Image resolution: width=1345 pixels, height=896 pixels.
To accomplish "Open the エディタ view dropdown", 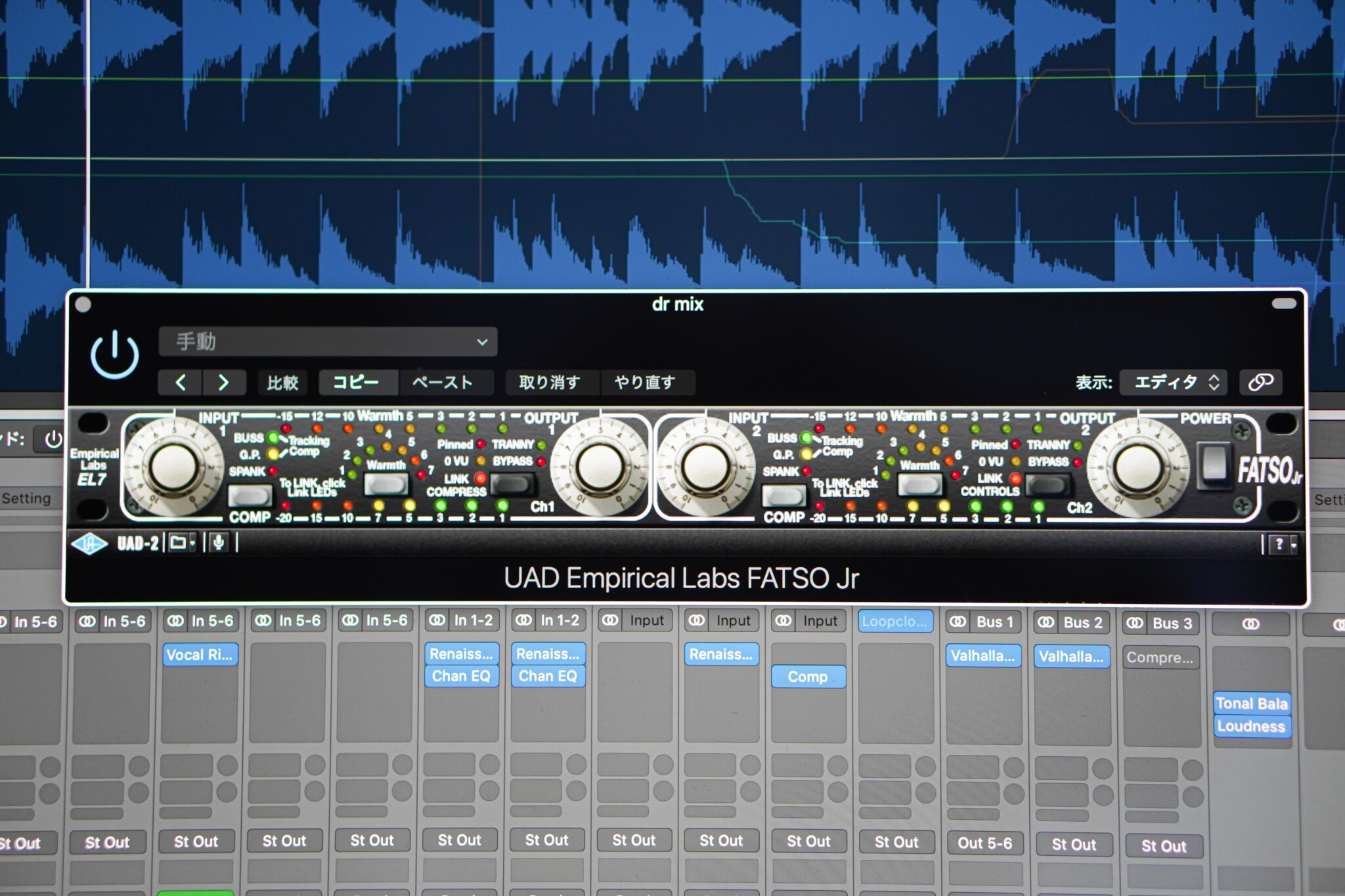I will click(1175, 382).
